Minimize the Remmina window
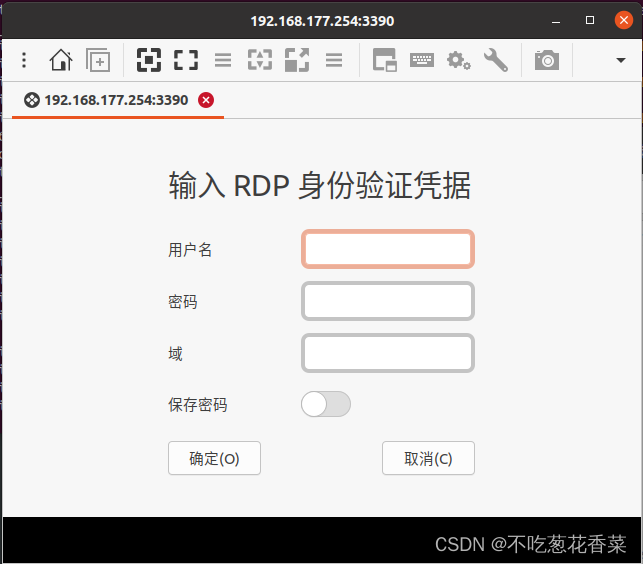Image resolution: width=643 pixels, height=564 pixels. 556,21
